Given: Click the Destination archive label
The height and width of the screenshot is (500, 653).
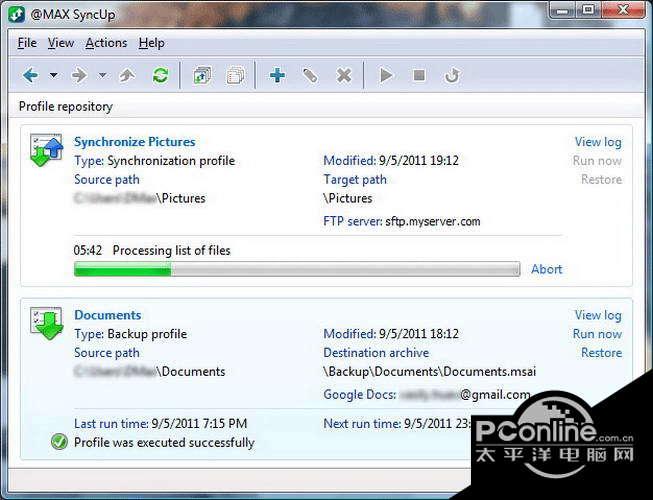Looking at the screenshot, I should [376, 352].
